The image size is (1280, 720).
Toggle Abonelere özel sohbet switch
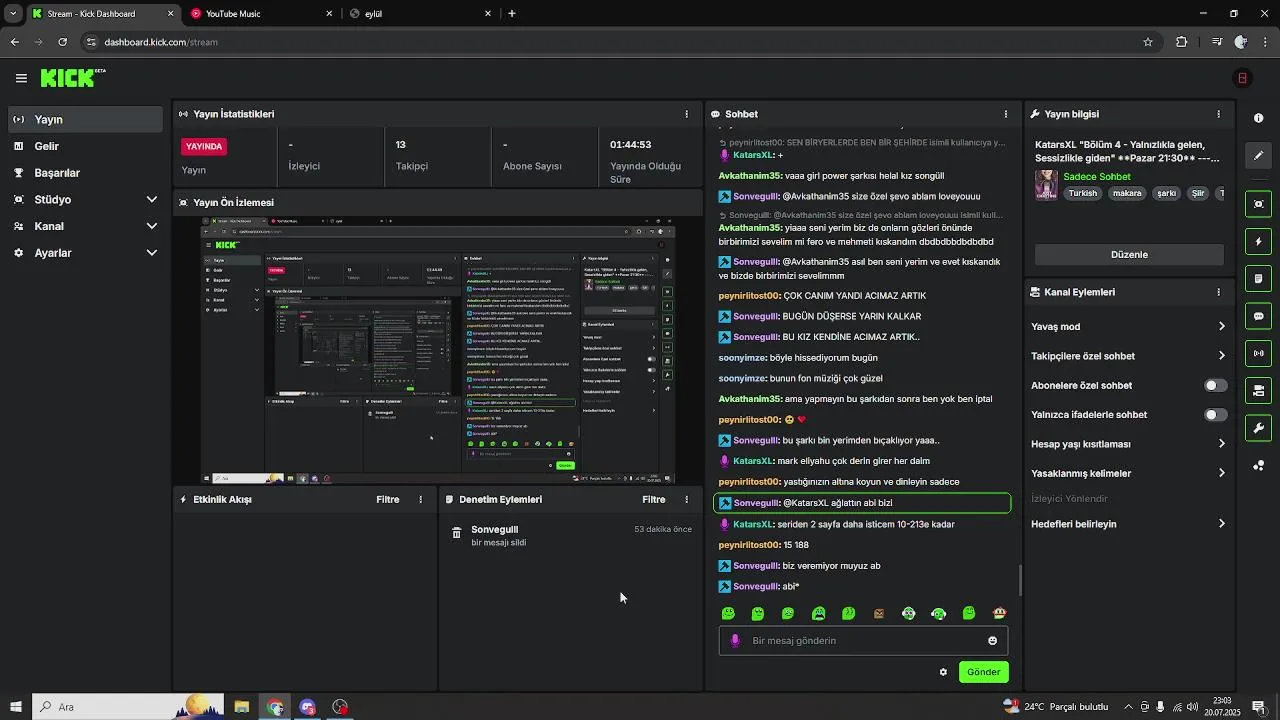(1215, 385)
